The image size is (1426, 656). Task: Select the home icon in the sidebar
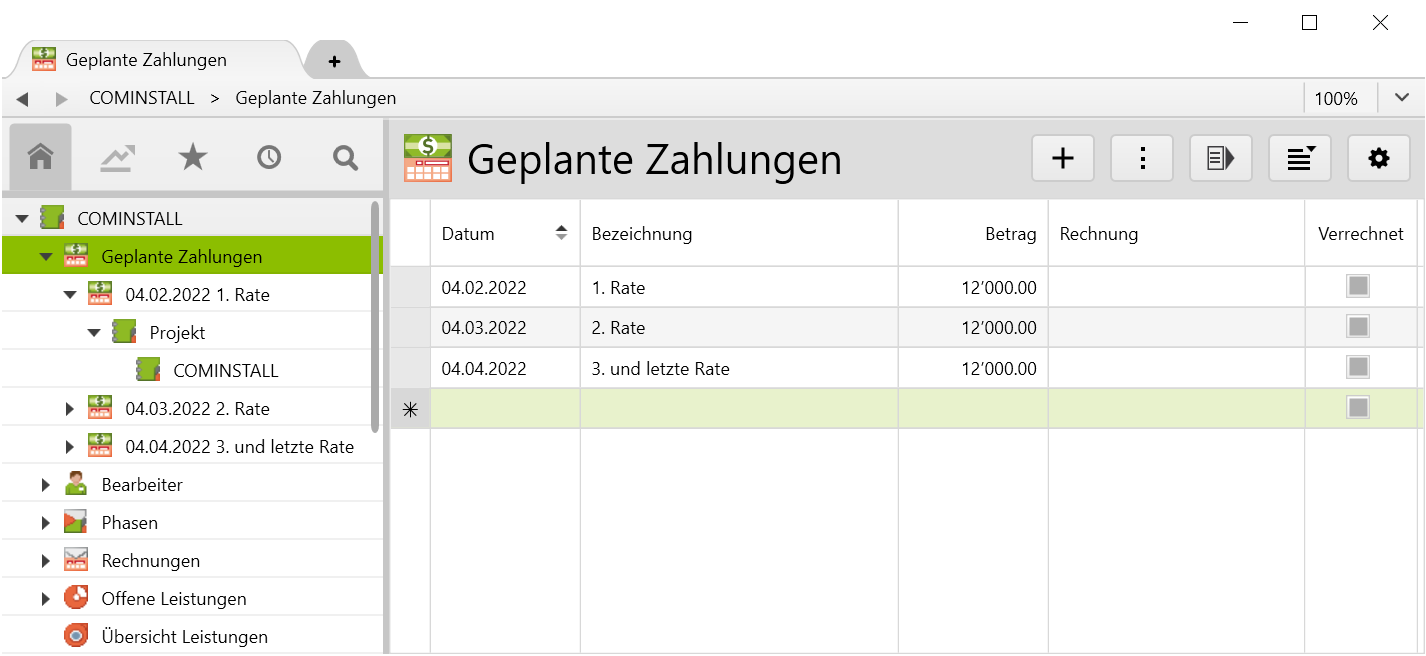pyautogui.click(x=40, y=157)
